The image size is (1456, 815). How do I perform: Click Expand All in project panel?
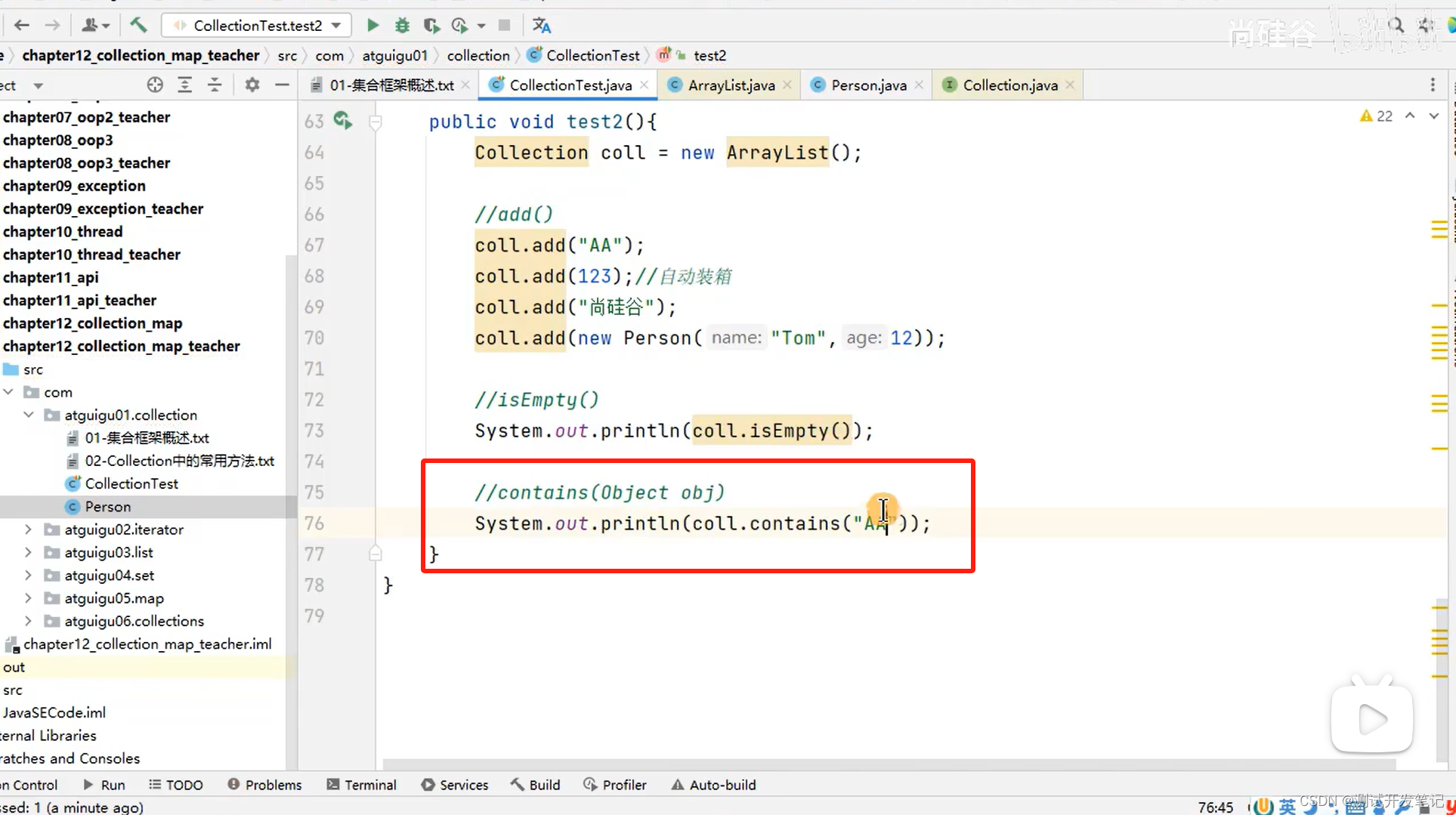click(x=185, y=85)
